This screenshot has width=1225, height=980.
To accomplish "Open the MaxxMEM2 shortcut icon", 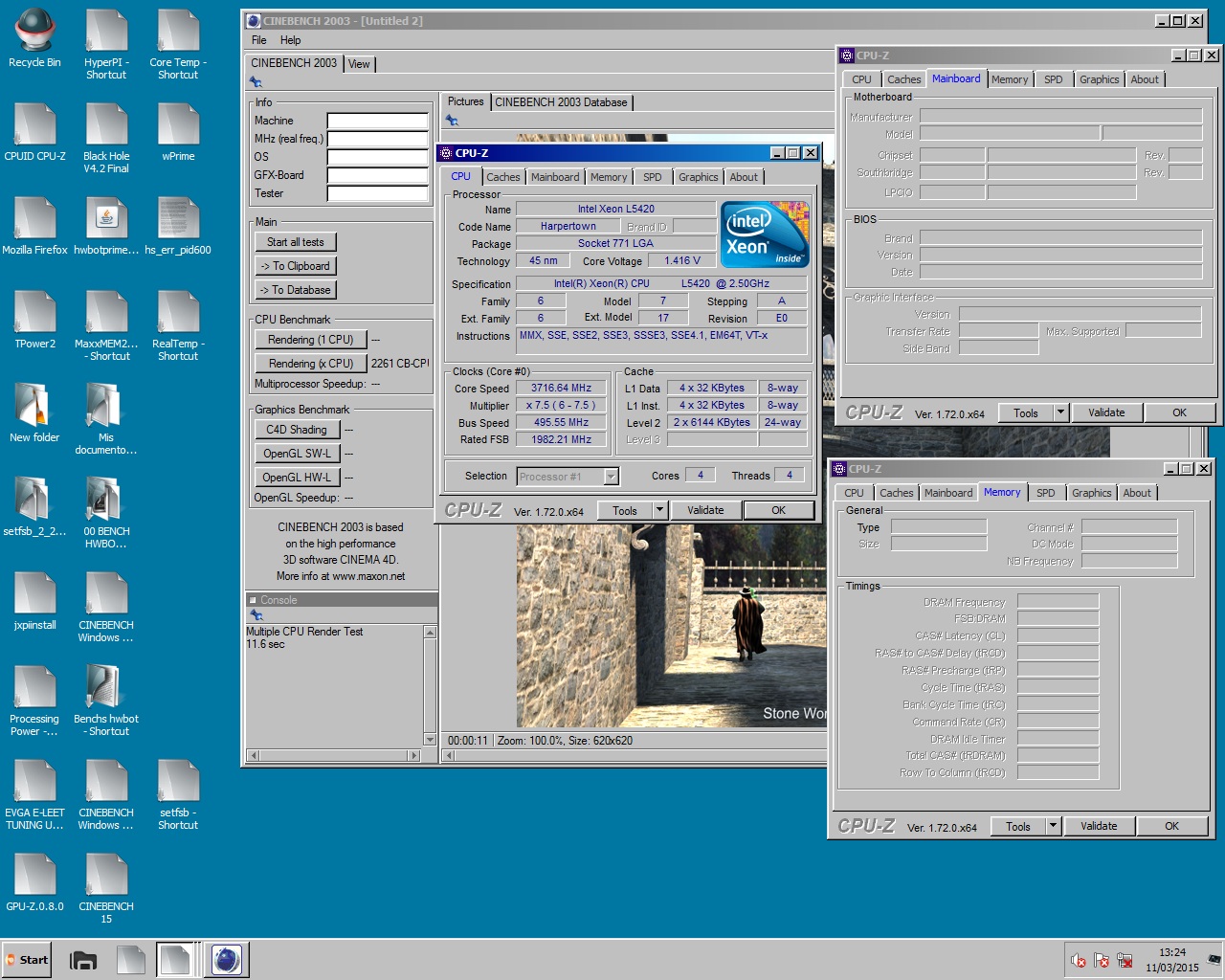I will click(x=105, y=325).
